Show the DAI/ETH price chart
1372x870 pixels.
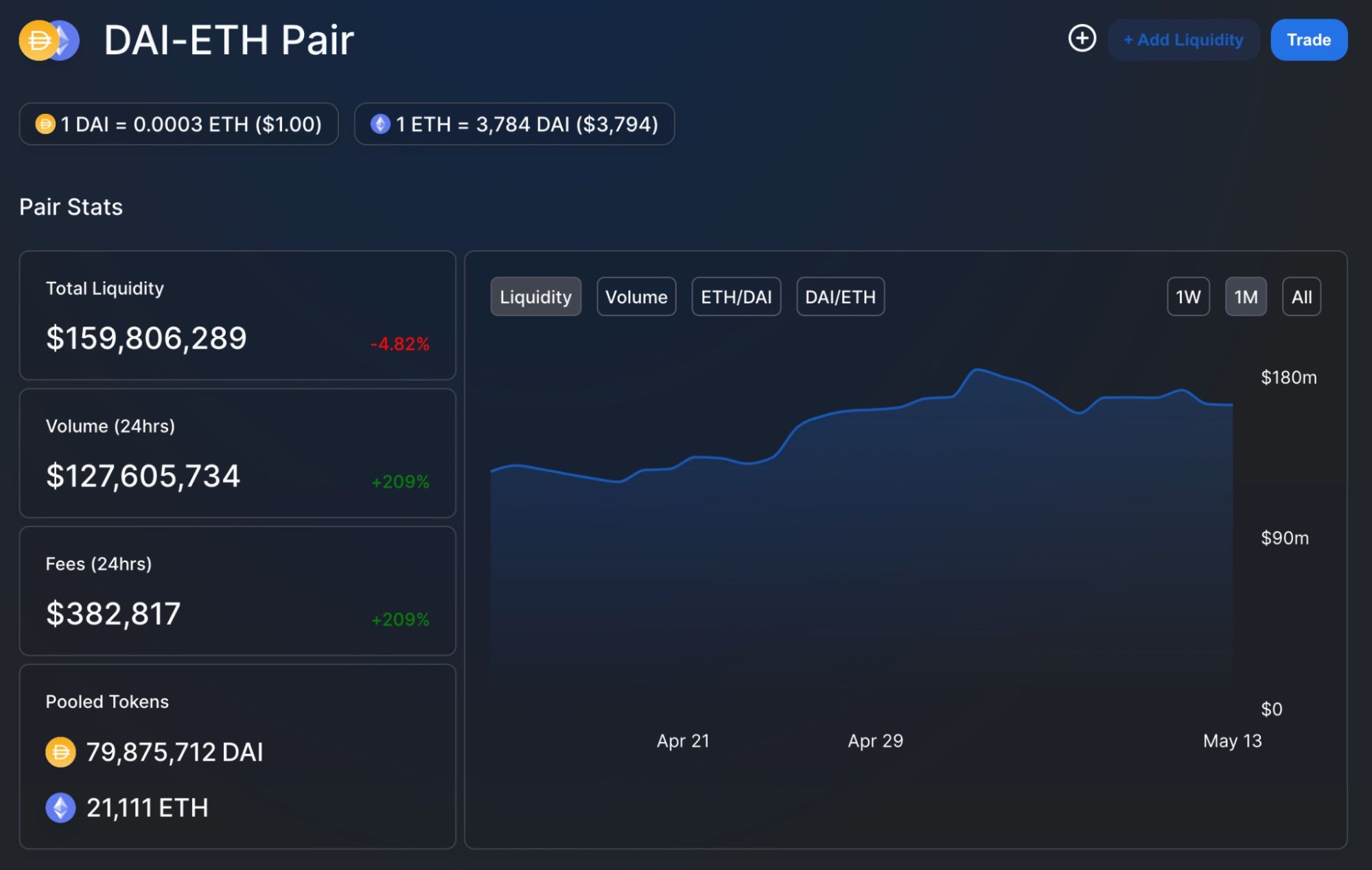point(840,297)
